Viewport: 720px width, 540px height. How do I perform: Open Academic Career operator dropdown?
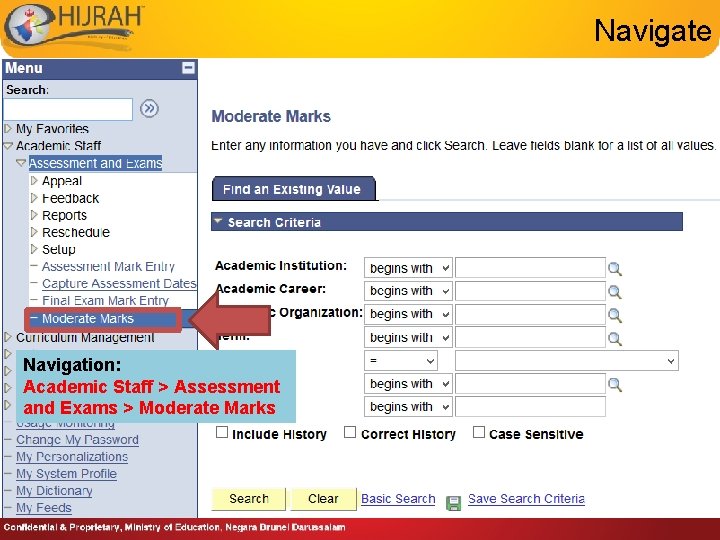(408, 291)
